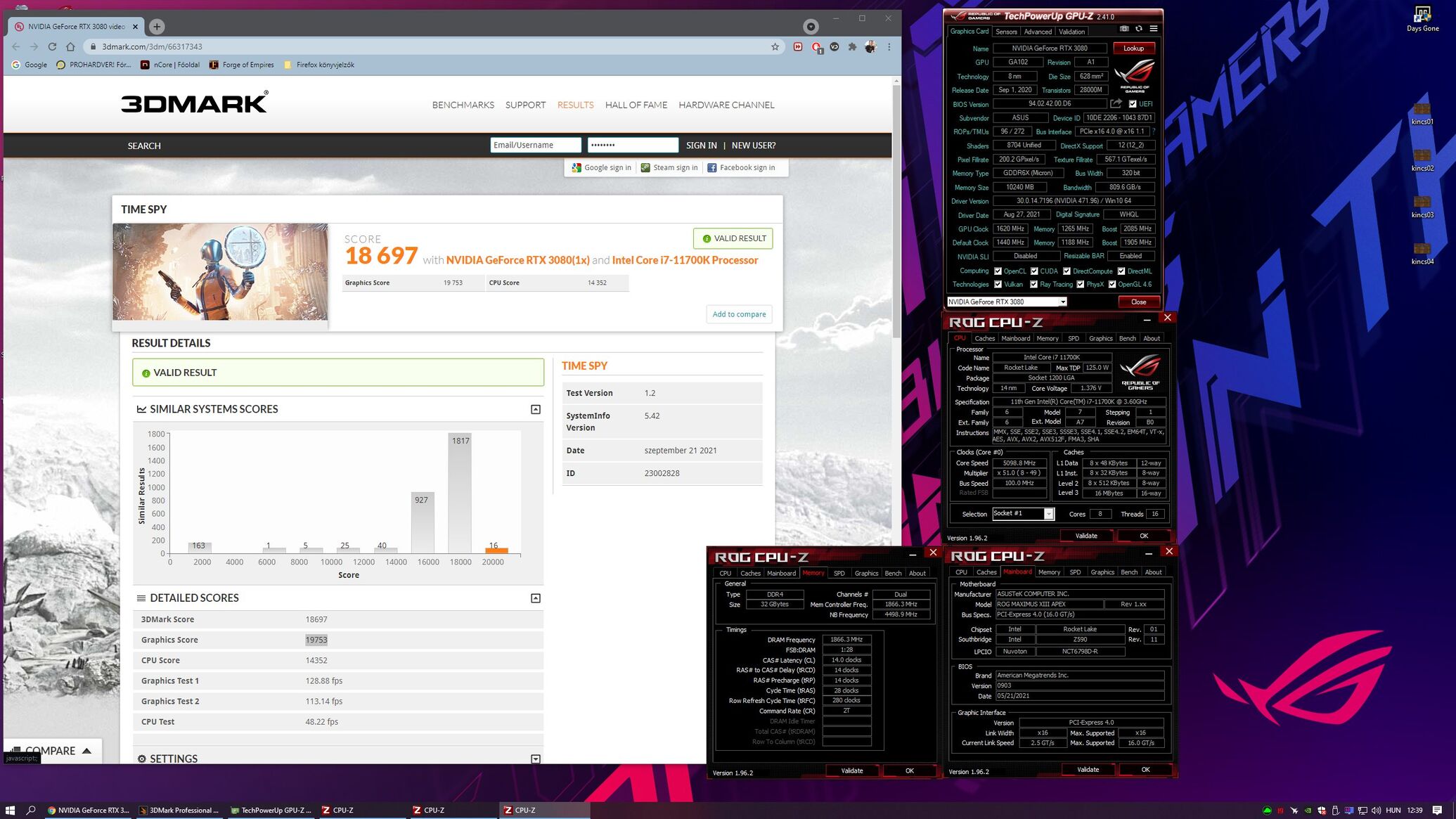This screenshot has width=1456, height=819.
Task: Click the Time Spy result thumbnail
Action: click(x=220, y=272)
